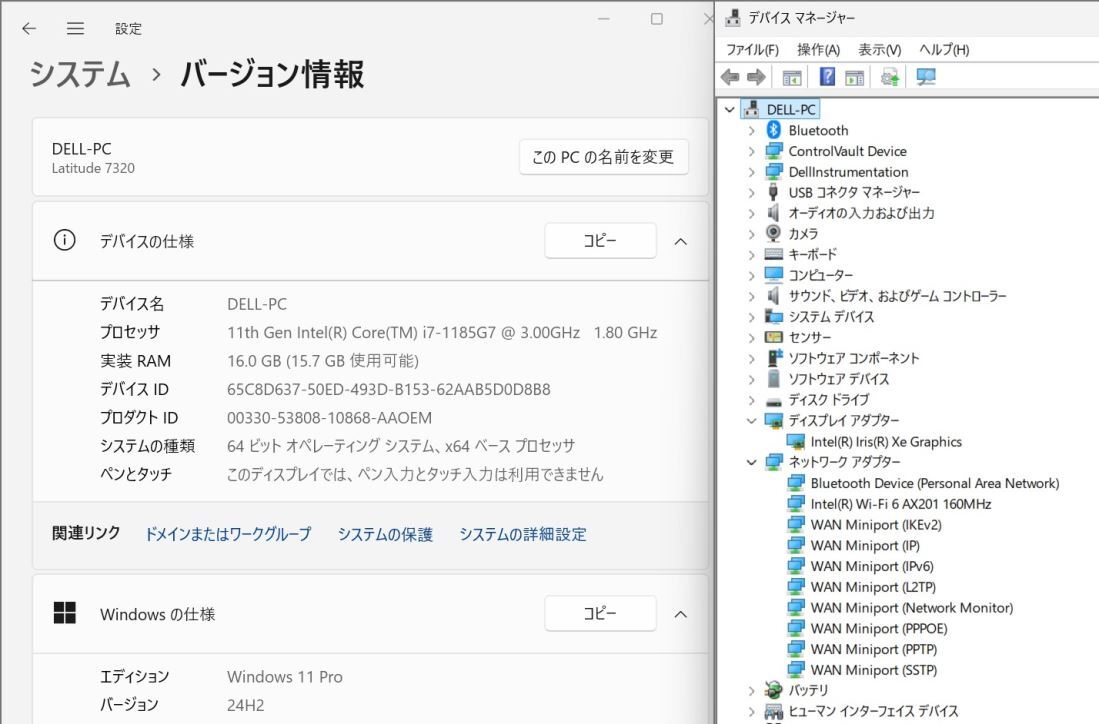This screenshot has width=1099, height=724.
Task: Select the キーボード keyboard icon
Action: click(x=774, y=254)
